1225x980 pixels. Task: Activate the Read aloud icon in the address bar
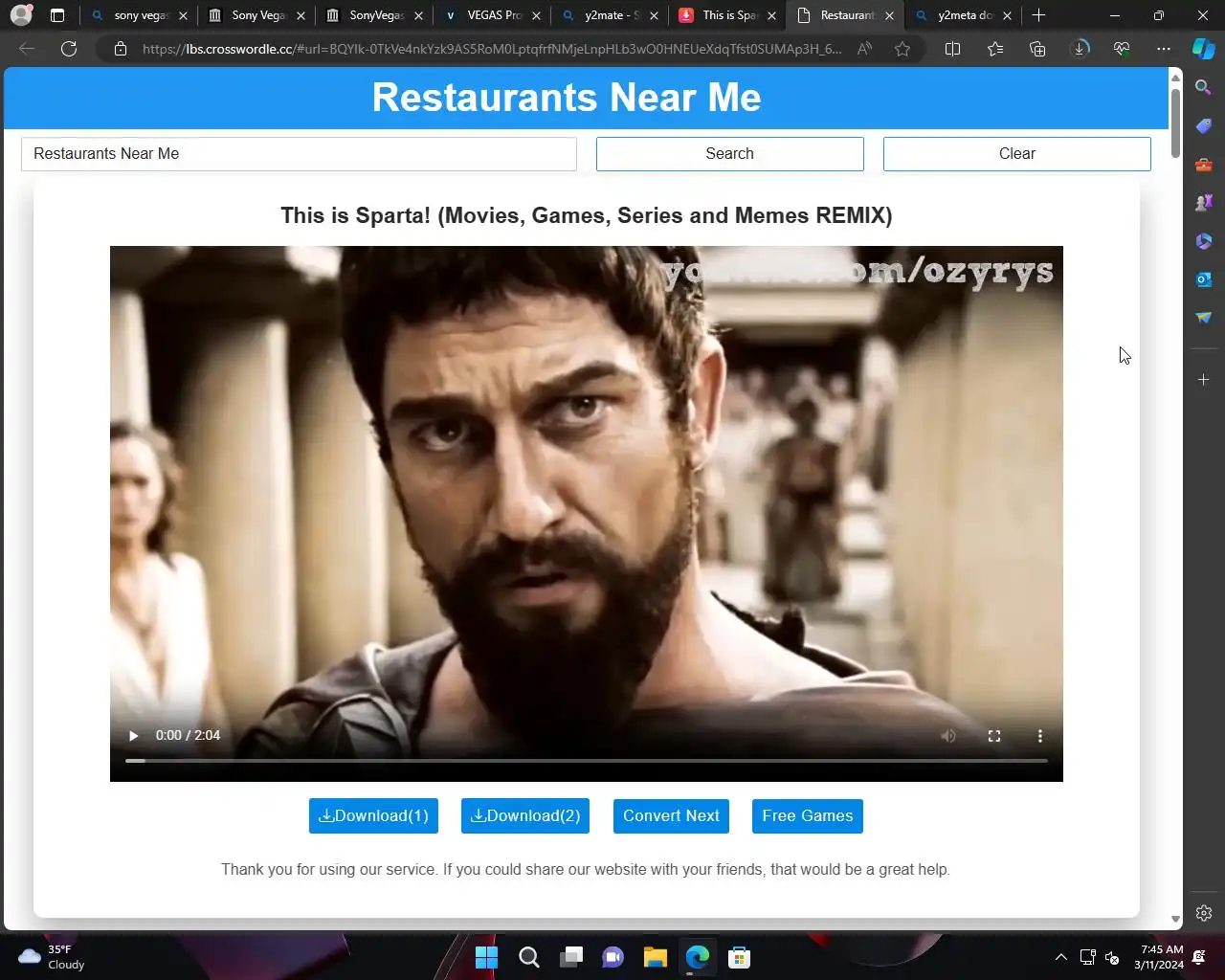coord(864,49)
